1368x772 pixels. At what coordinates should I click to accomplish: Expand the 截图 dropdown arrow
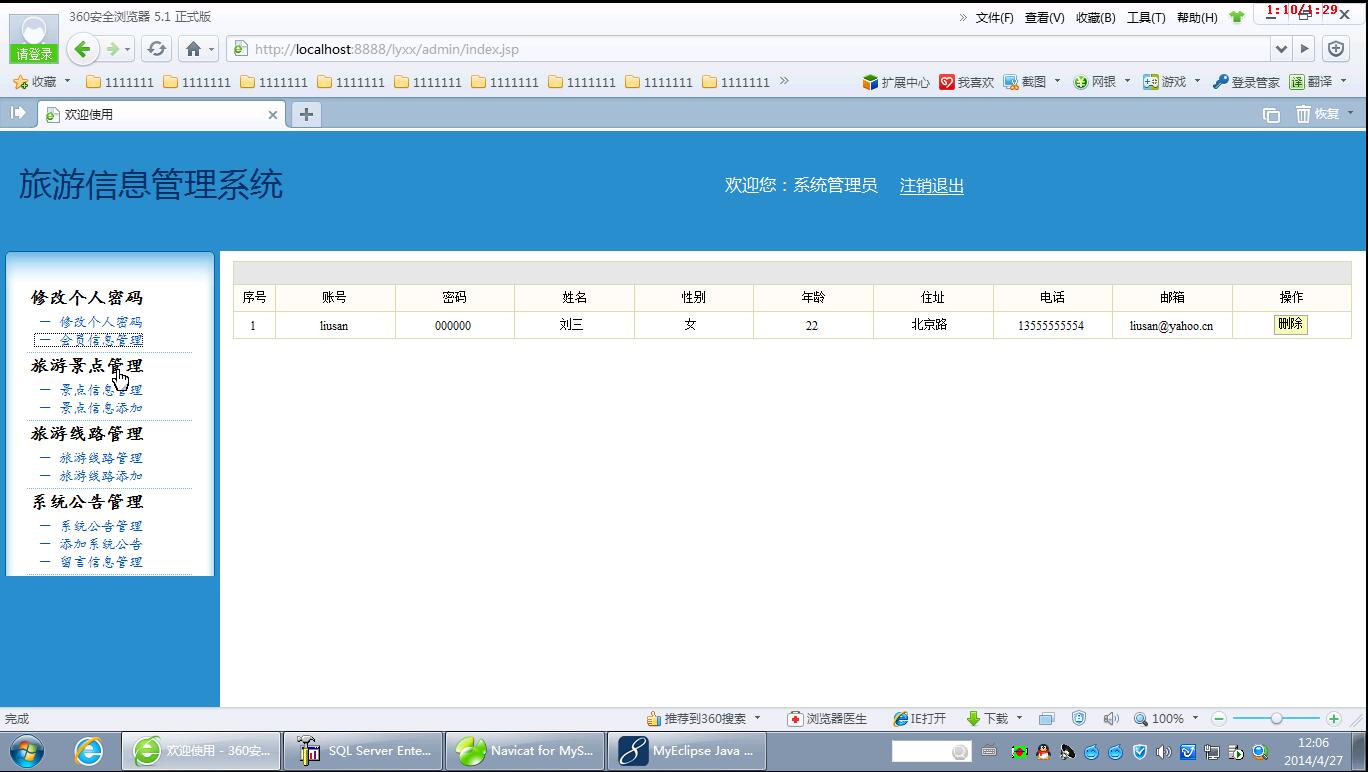1057,81
